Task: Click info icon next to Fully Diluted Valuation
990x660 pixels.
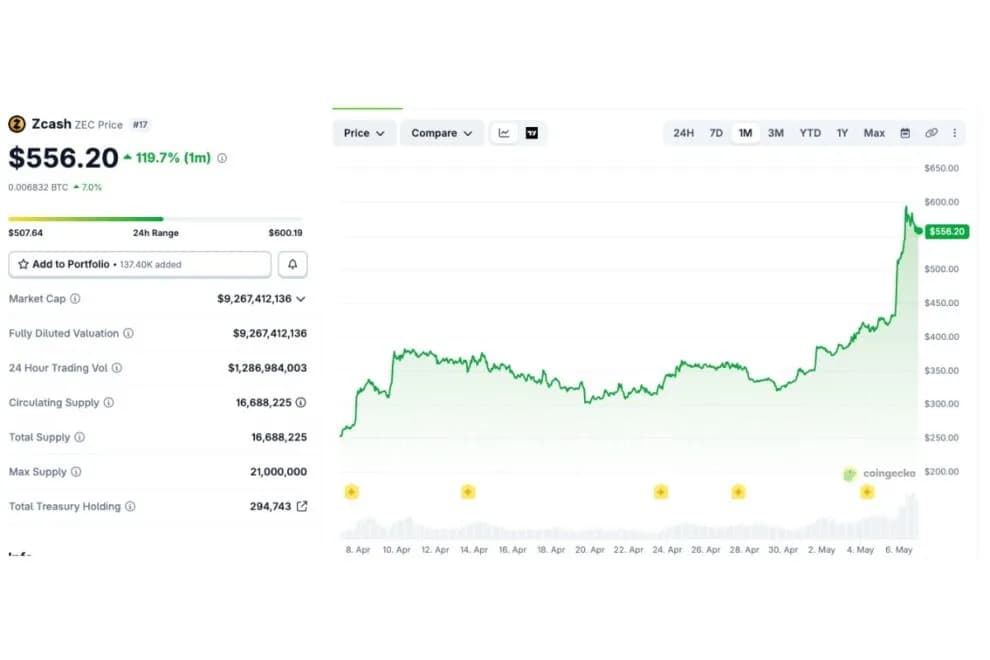Action: pos(128,333)
